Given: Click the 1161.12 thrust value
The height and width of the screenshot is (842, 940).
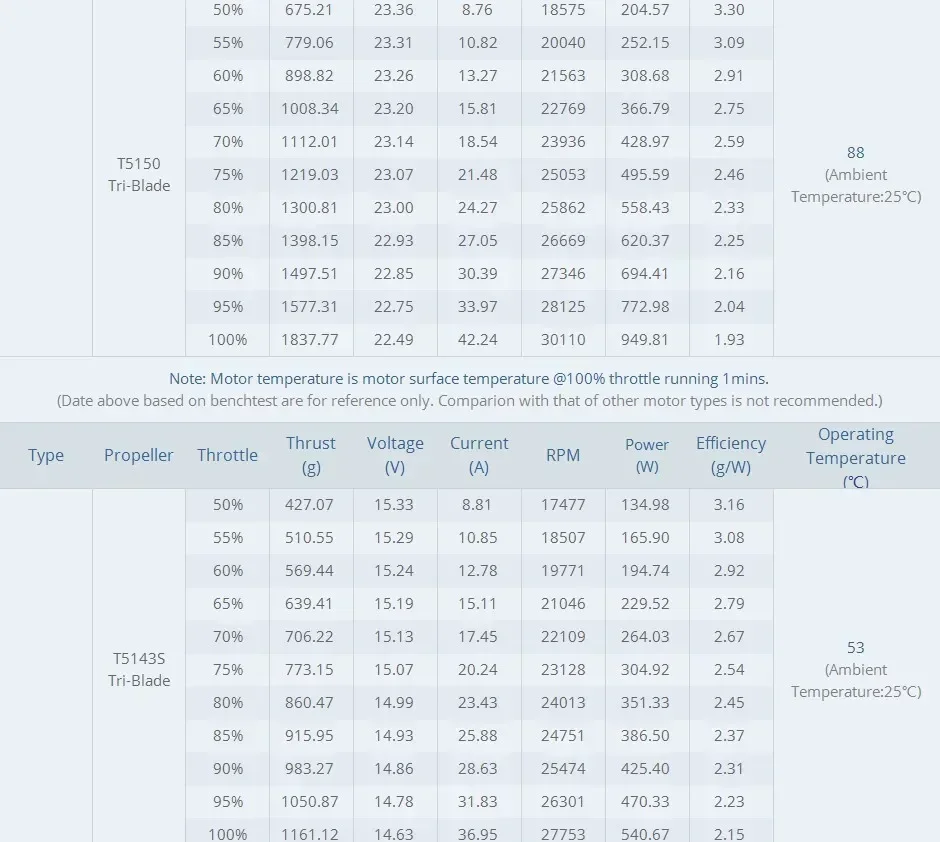Looking at the screenshot, I should pyautogui.click(x=309, y=834).
